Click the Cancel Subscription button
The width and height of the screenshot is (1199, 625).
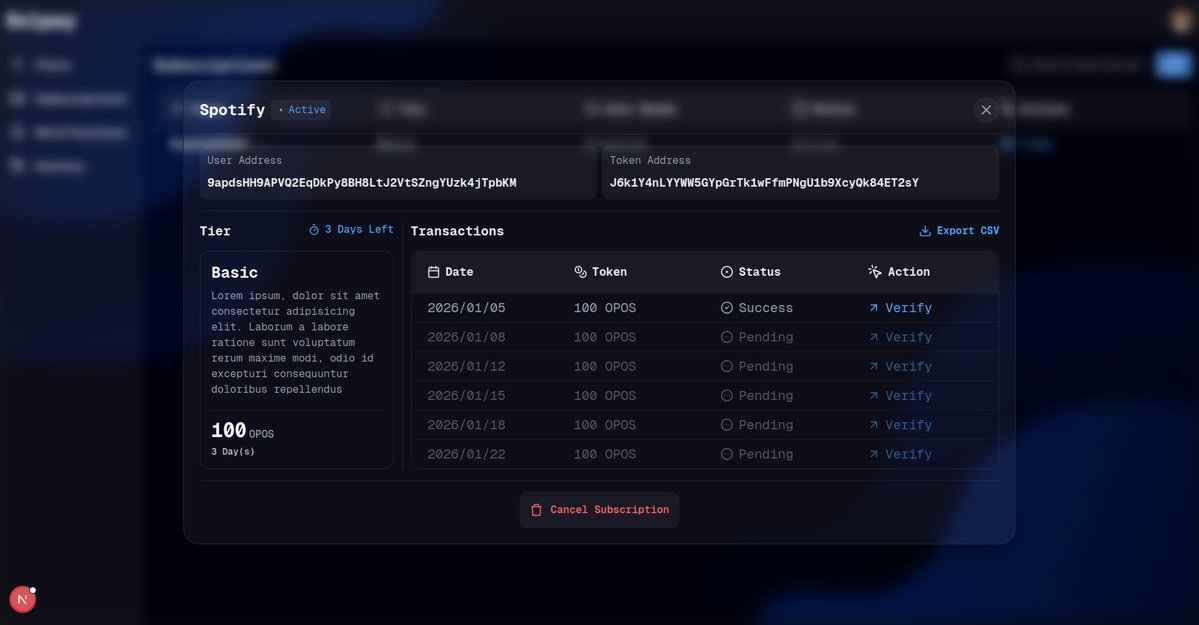tap(600, 509)
